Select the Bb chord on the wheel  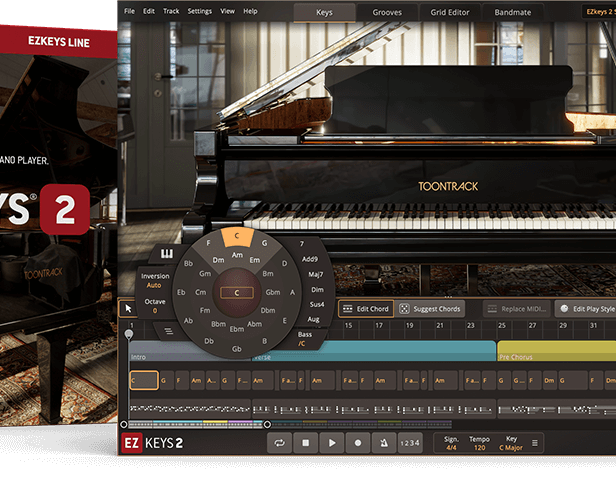(189, 263)
